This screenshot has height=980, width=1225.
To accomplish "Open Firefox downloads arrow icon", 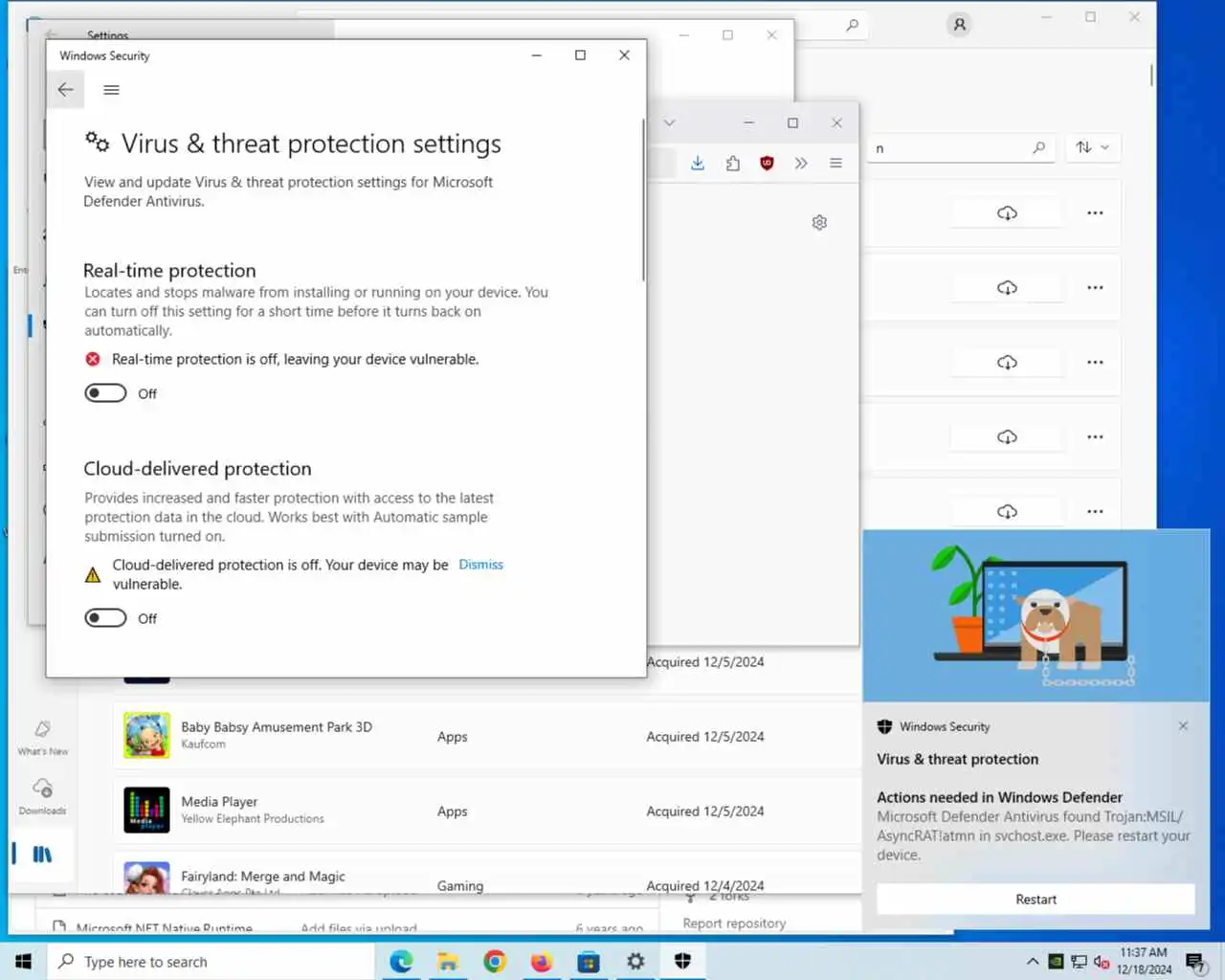I will point(698,164).
